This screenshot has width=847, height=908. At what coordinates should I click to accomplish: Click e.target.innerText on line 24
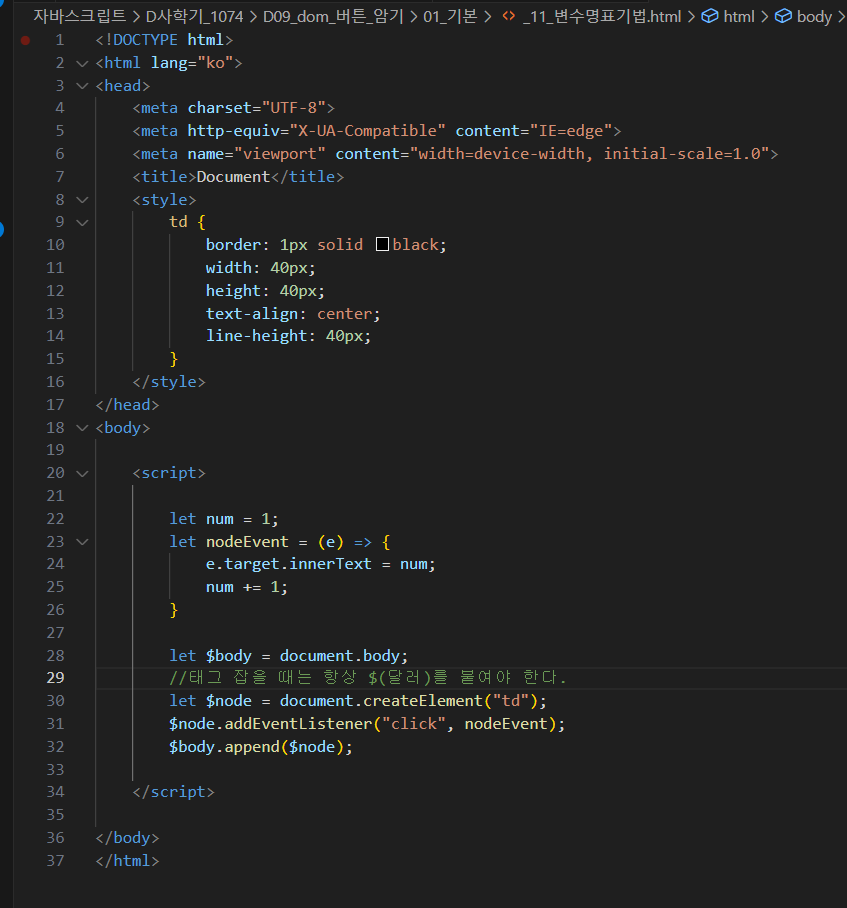(288, 564)
